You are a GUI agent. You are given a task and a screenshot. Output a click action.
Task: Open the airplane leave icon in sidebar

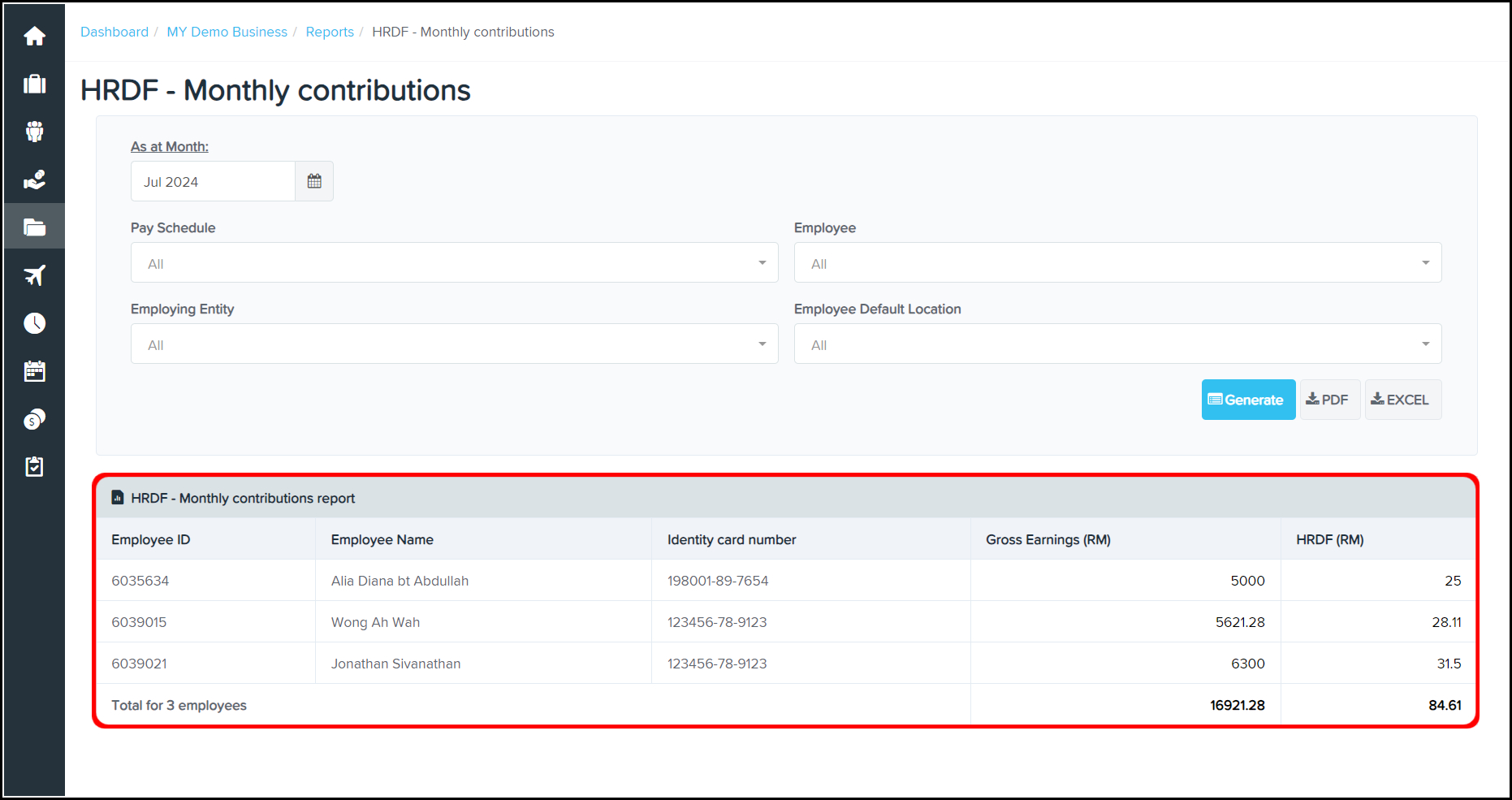[x=34, y=275]
